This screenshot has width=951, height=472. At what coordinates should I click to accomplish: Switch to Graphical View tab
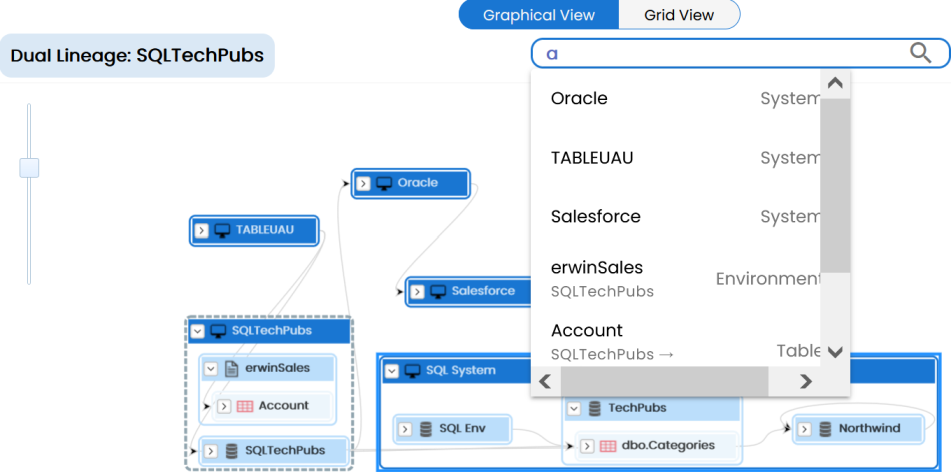[x=539, y=15]
